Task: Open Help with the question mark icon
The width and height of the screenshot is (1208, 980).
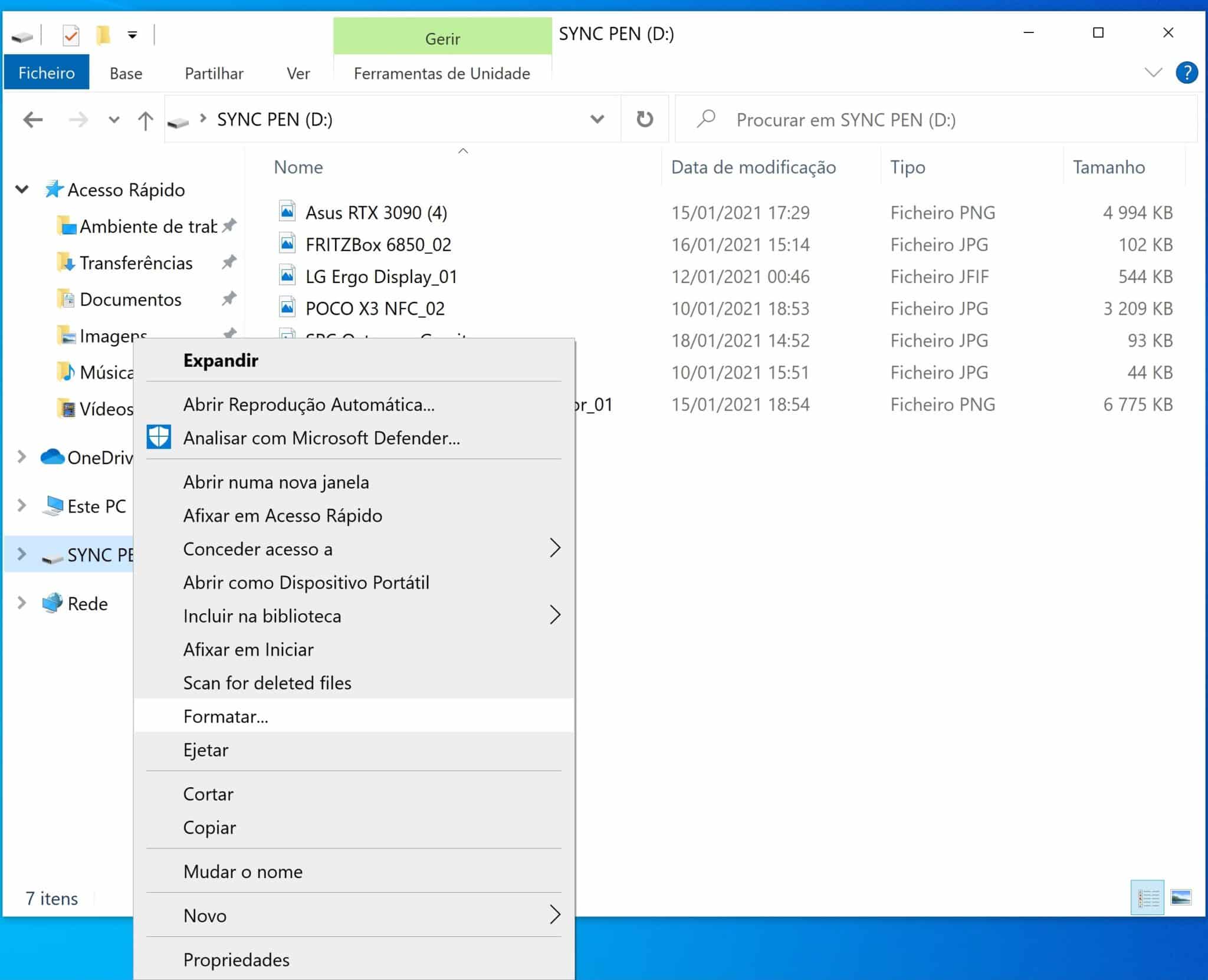Action: point(1186,73)
